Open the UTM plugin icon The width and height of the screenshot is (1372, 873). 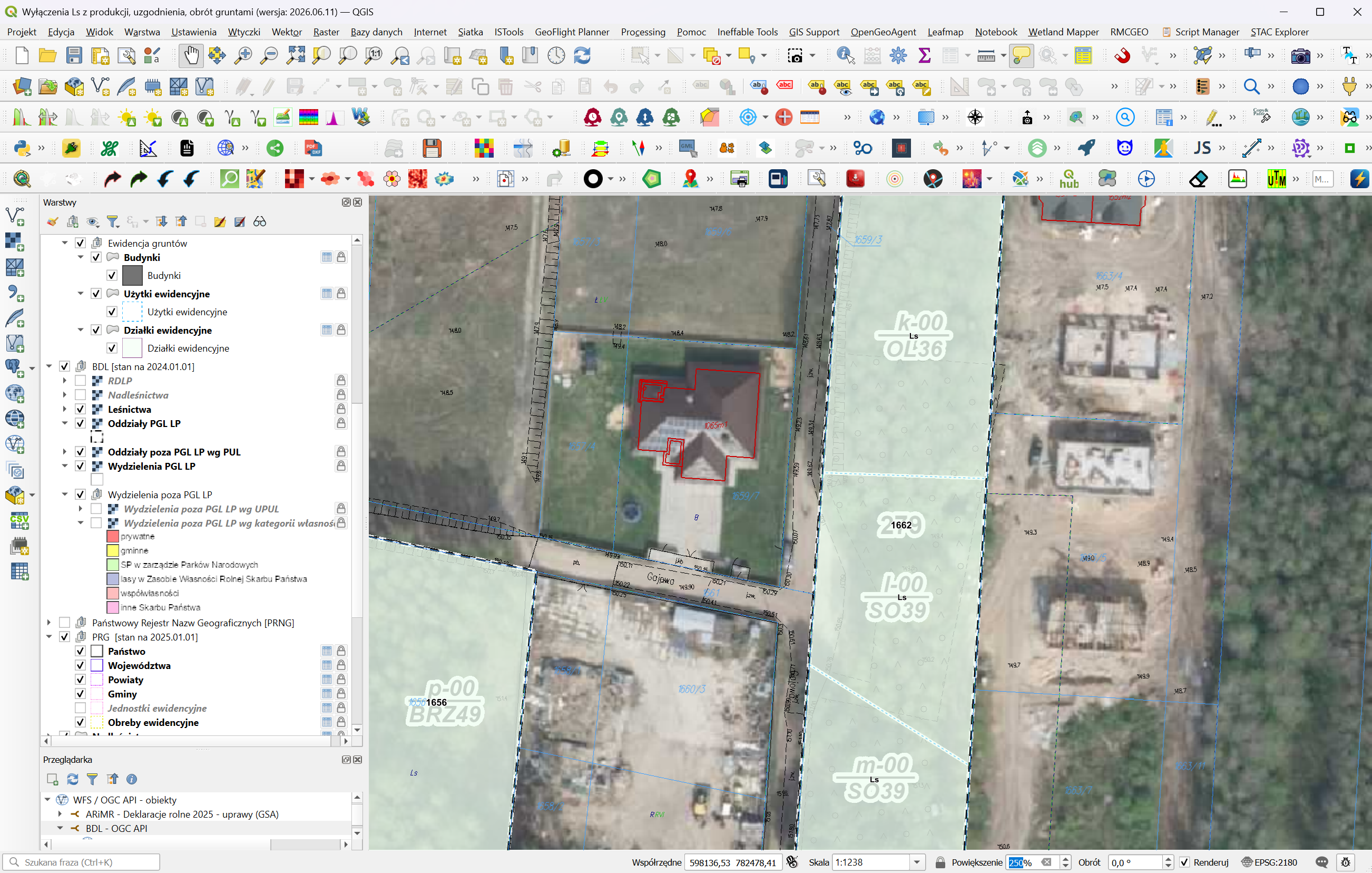pyautogui.click(x=1276, y=179)
